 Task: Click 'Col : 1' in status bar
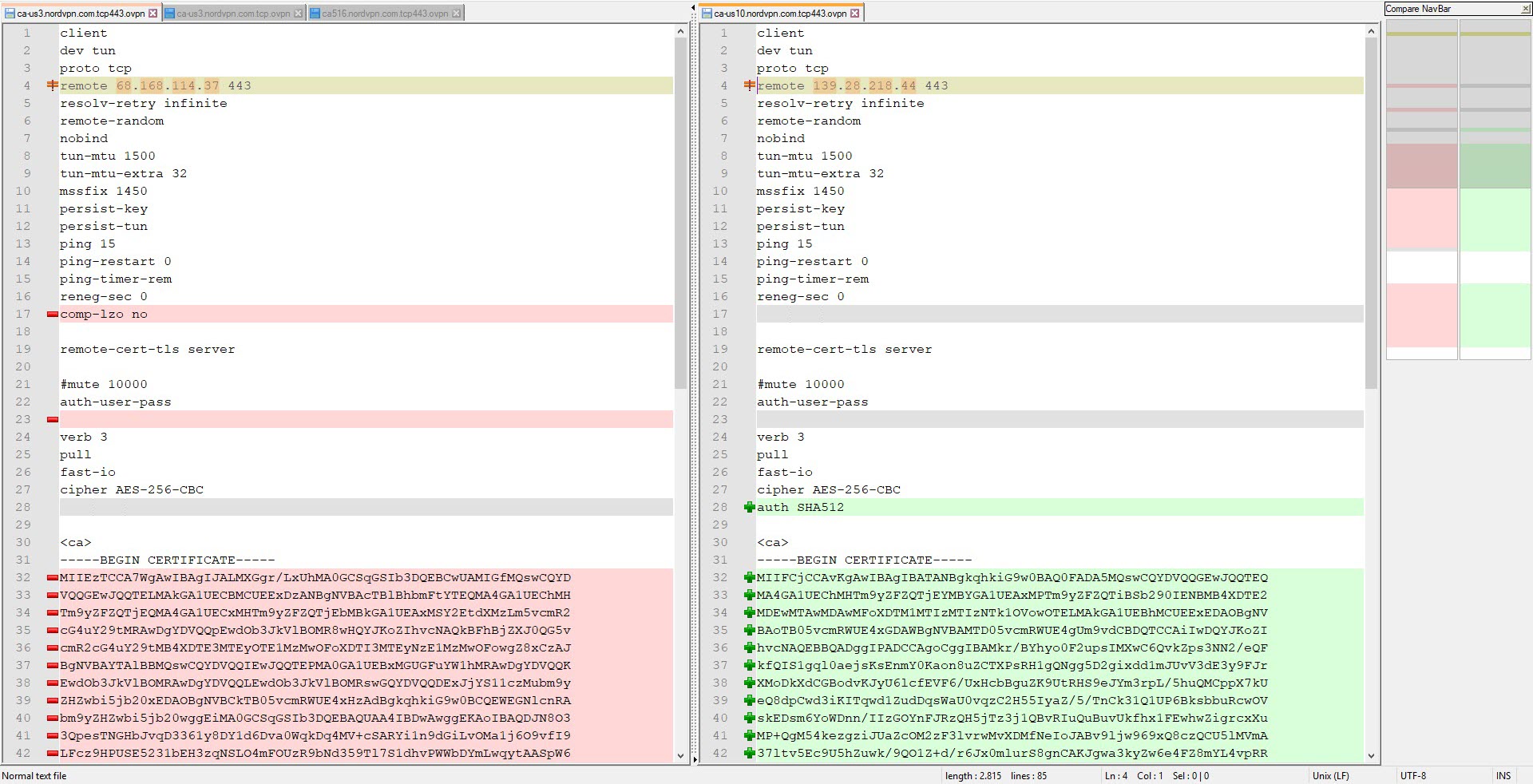pos(1150,776)
